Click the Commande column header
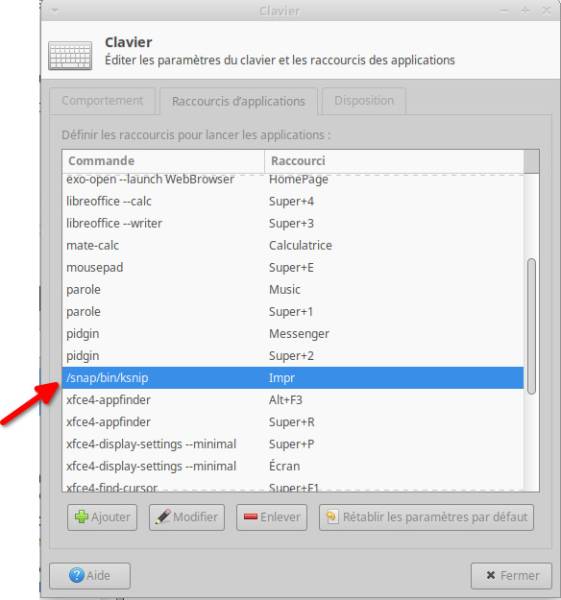Screen dimensions: 561x600 click(x=163, y=161)
